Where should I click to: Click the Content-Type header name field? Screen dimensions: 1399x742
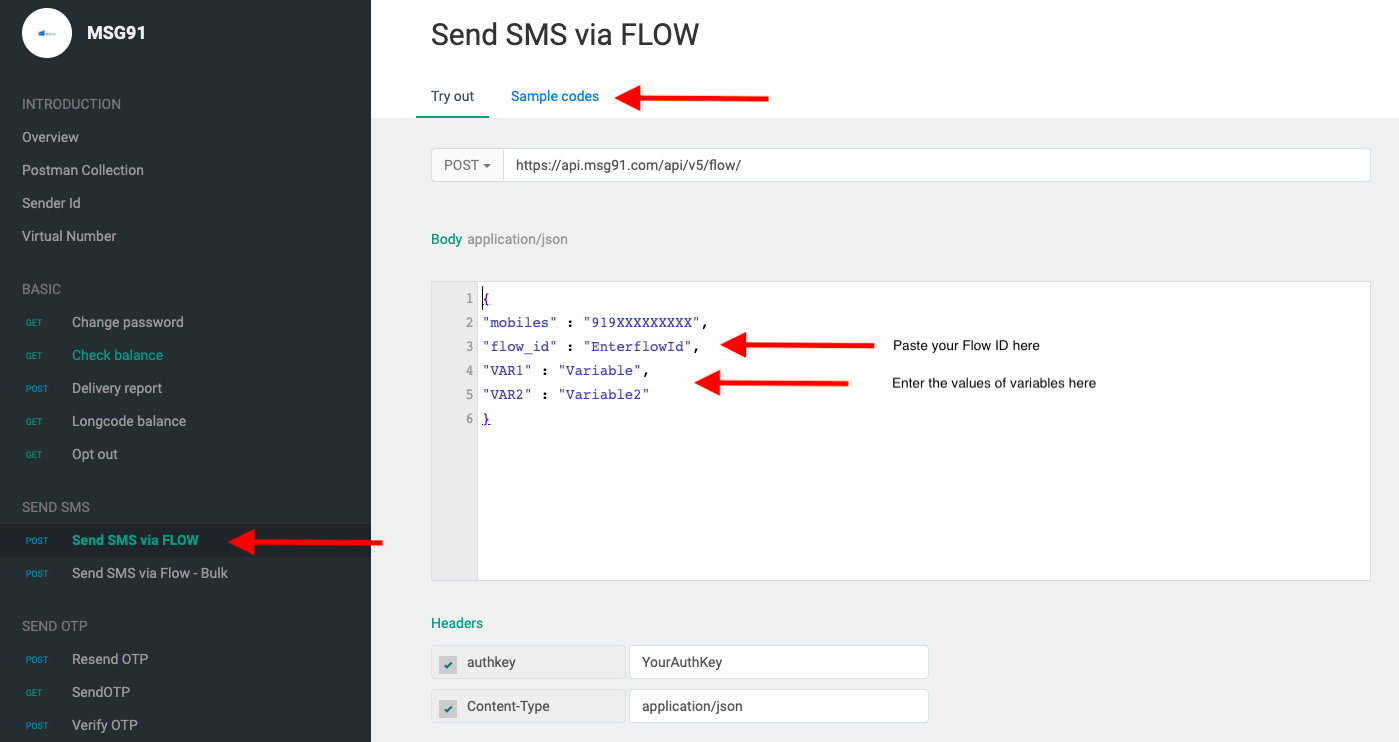click(x=528, y=706)
